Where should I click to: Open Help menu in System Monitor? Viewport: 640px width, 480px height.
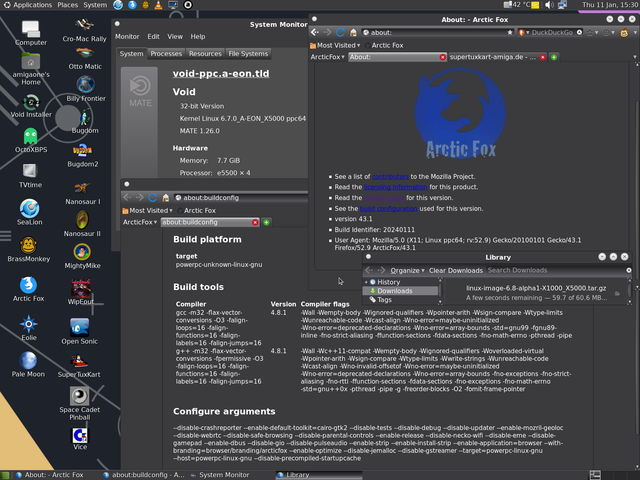198,36
